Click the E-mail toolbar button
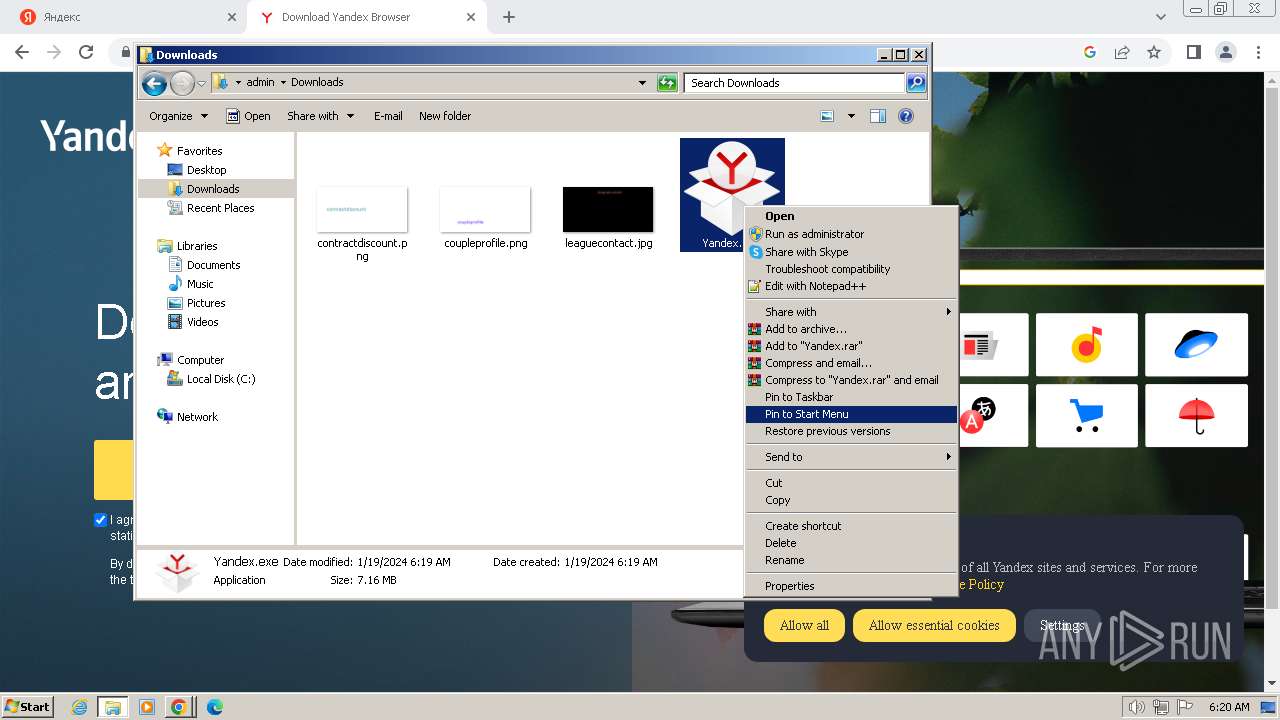Viewport: 1280px width, 720px height. [x=388, y=116]
